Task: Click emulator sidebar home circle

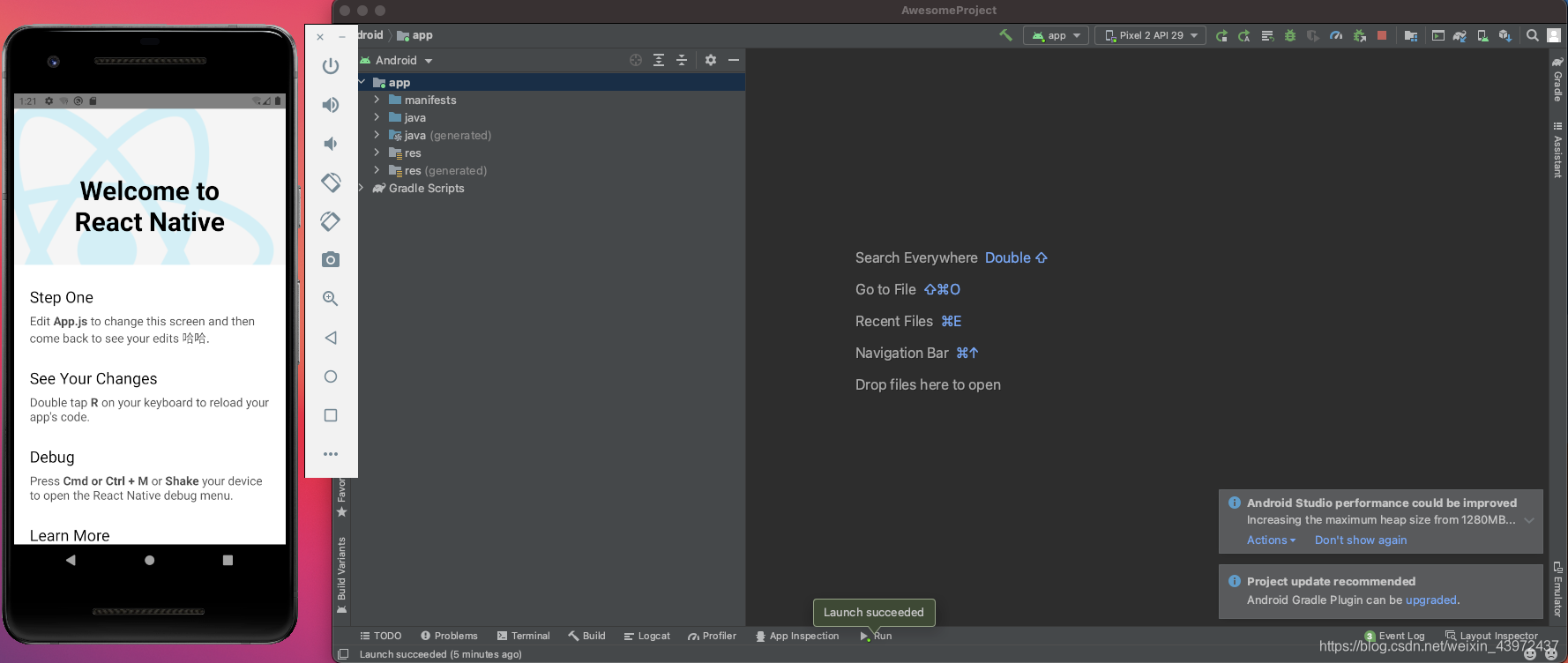Action: (331, 376)
